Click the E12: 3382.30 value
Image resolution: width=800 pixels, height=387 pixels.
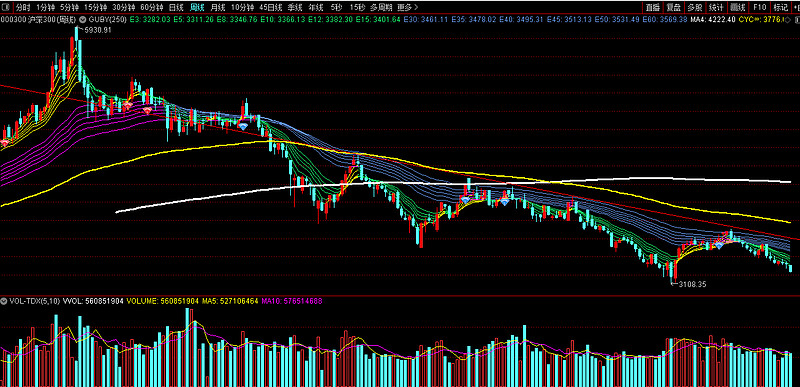[x=330, y=19]
